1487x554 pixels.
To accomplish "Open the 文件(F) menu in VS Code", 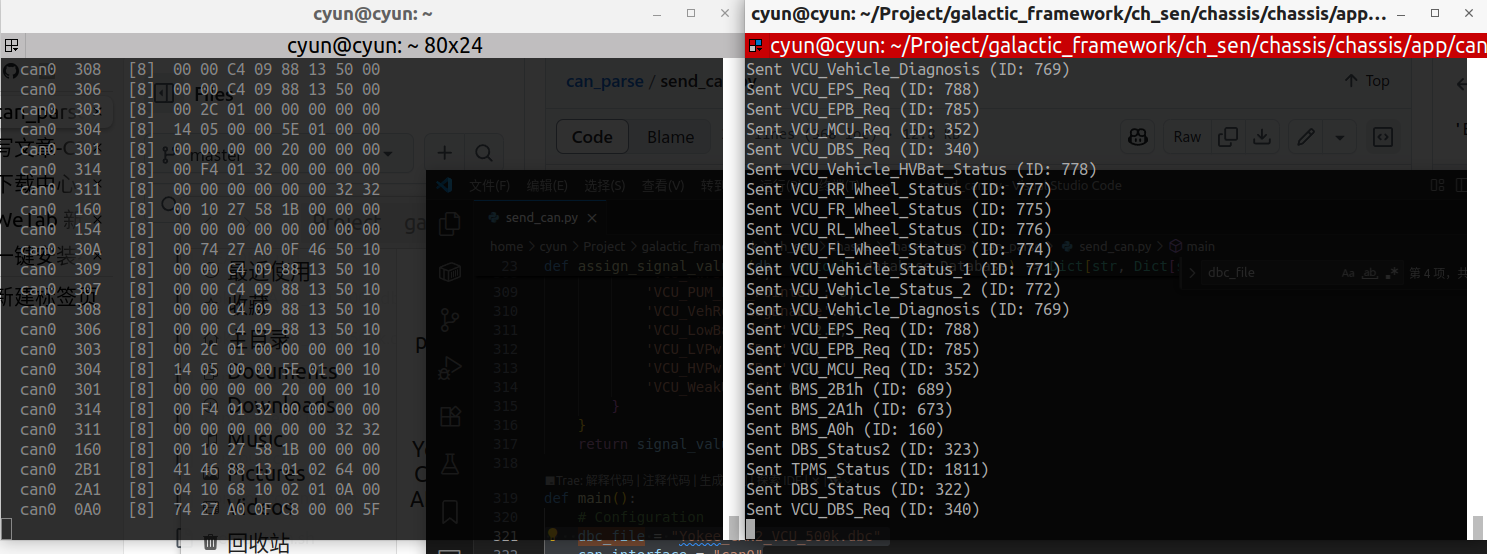I will point(489,186).
